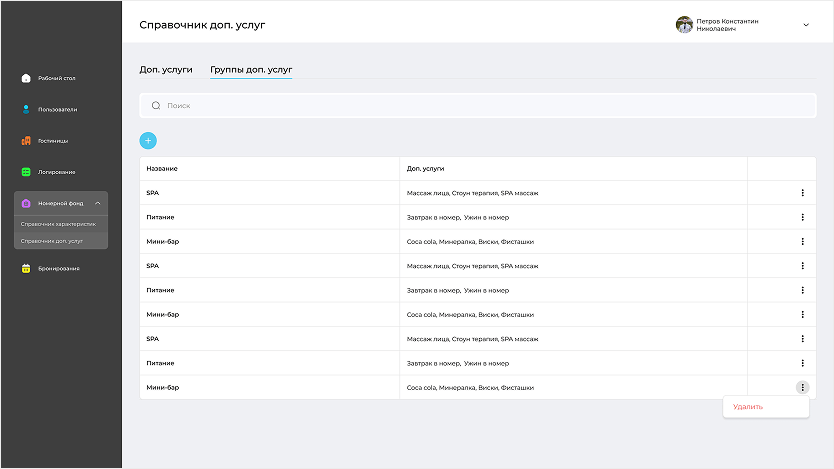Click the first Питание row name
The height and width of the screenshot is (469, 834).
click(160, 217)
